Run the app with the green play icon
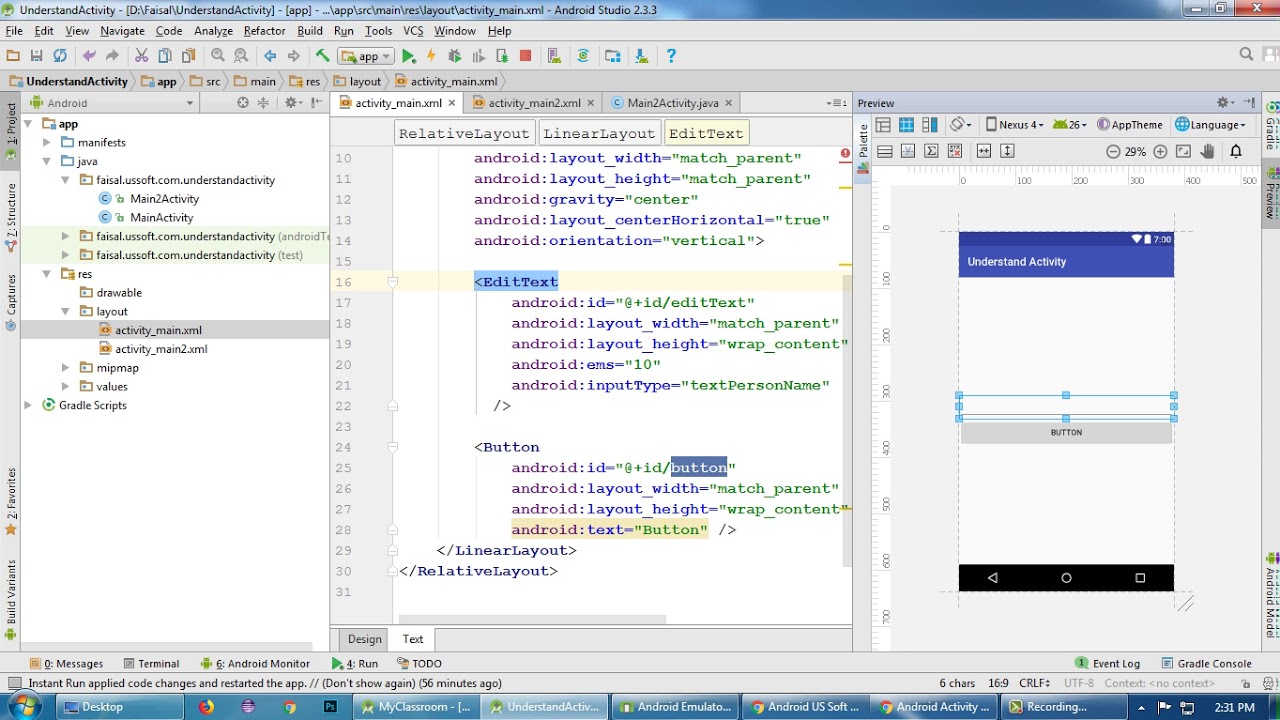The width and height of the screenshot is (1280, 720). point(409,56)
